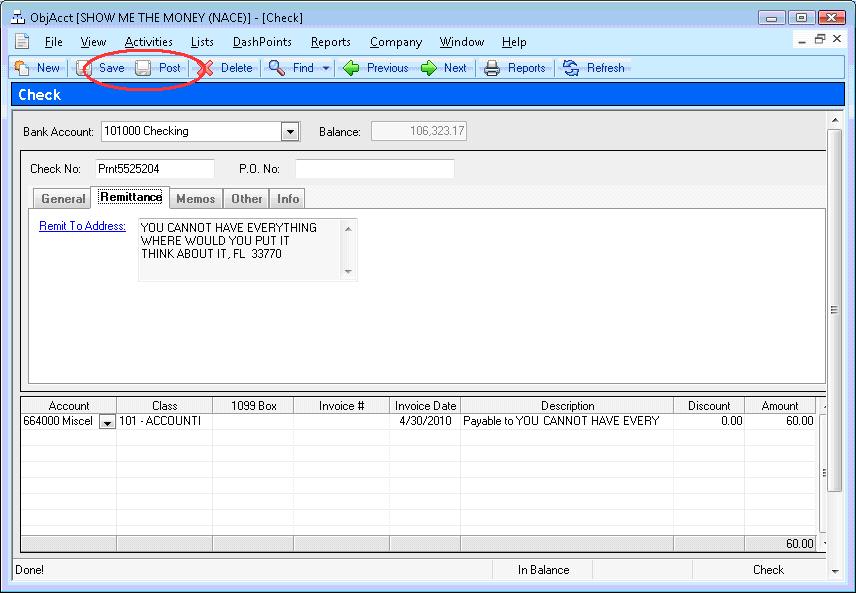Open Find with the magnifier icon
This screenshot has width=856, height=593.
(277, 68)
